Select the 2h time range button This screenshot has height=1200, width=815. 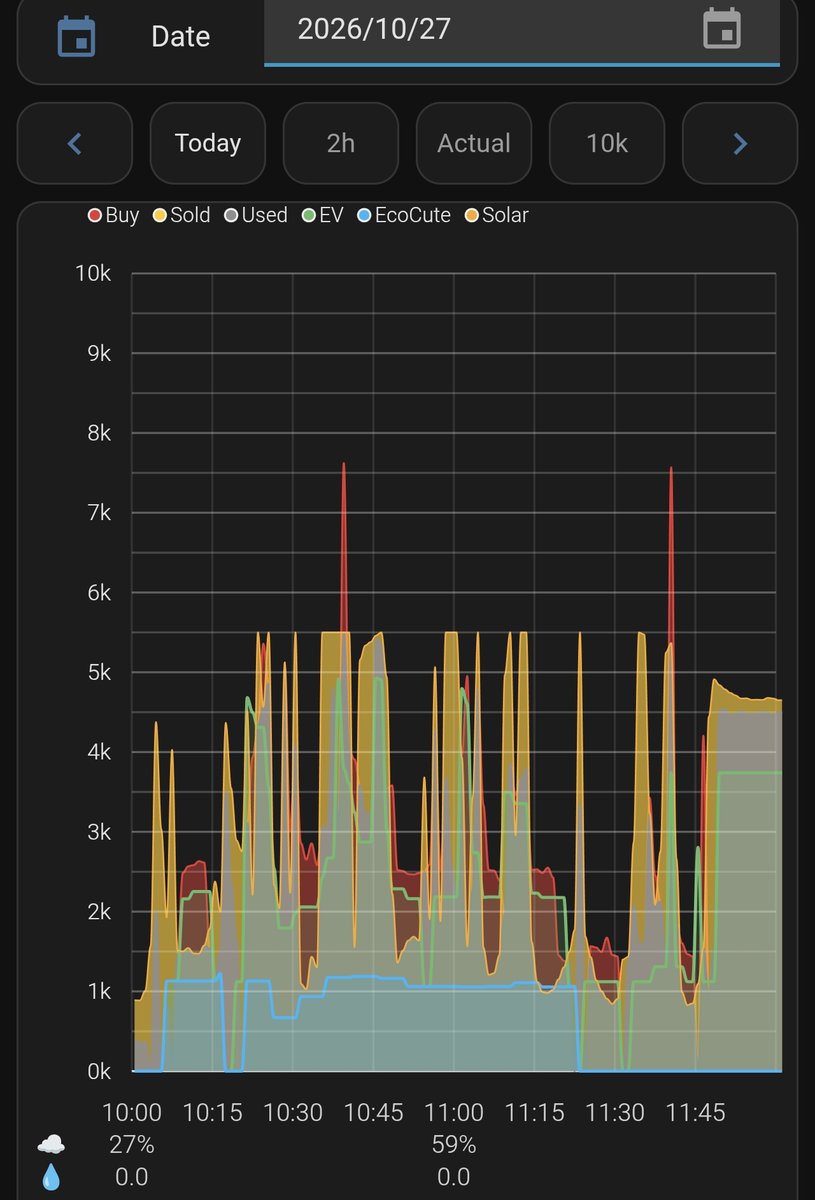pyautogui.click(x=341, y=143)
